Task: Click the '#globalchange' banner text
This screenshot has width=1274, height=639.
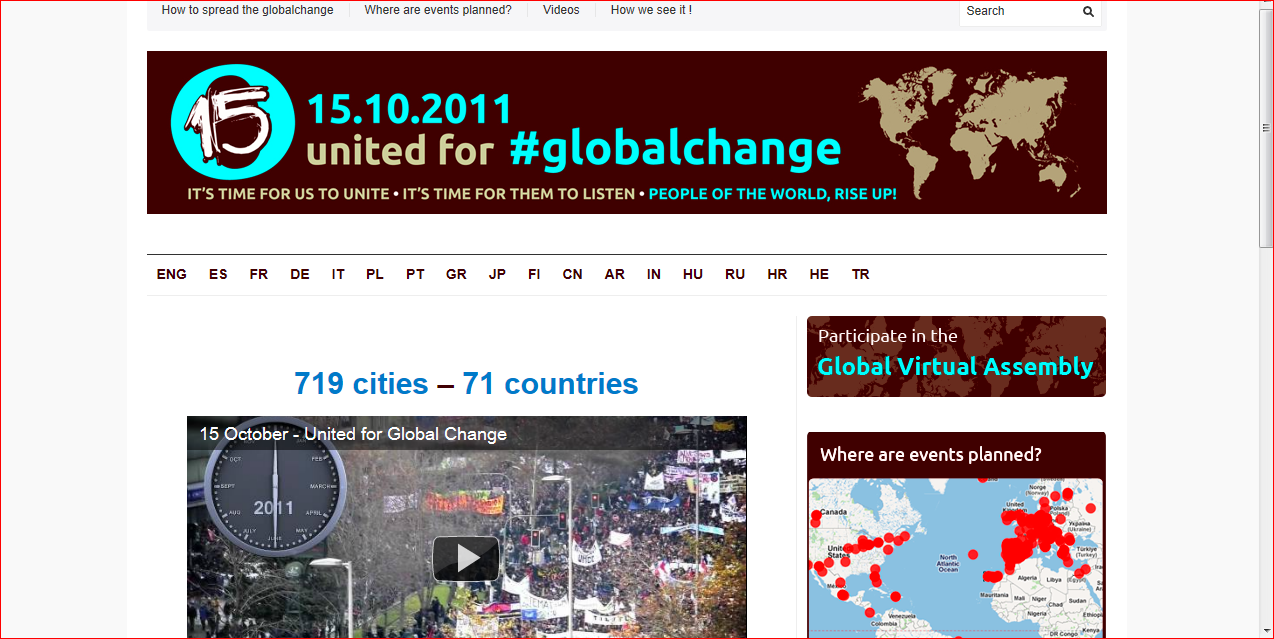Action: pos(675,150)
